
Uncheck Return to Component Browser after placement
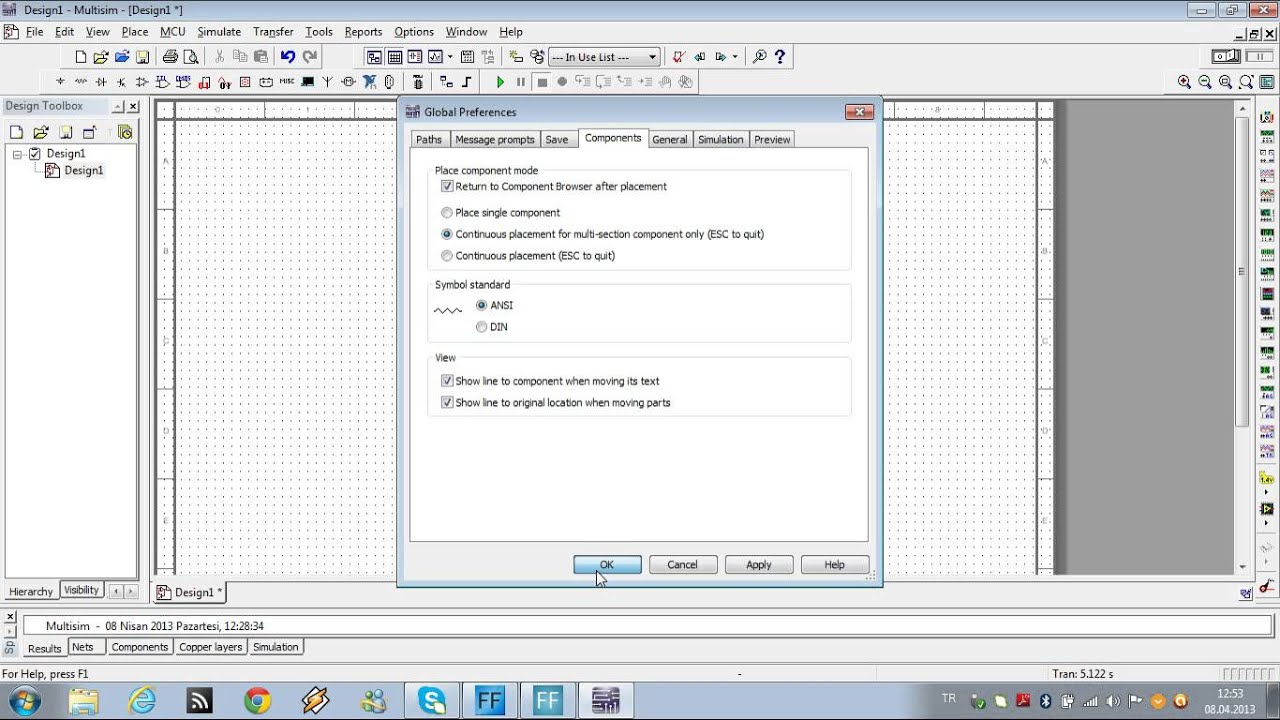coord(447,186)
